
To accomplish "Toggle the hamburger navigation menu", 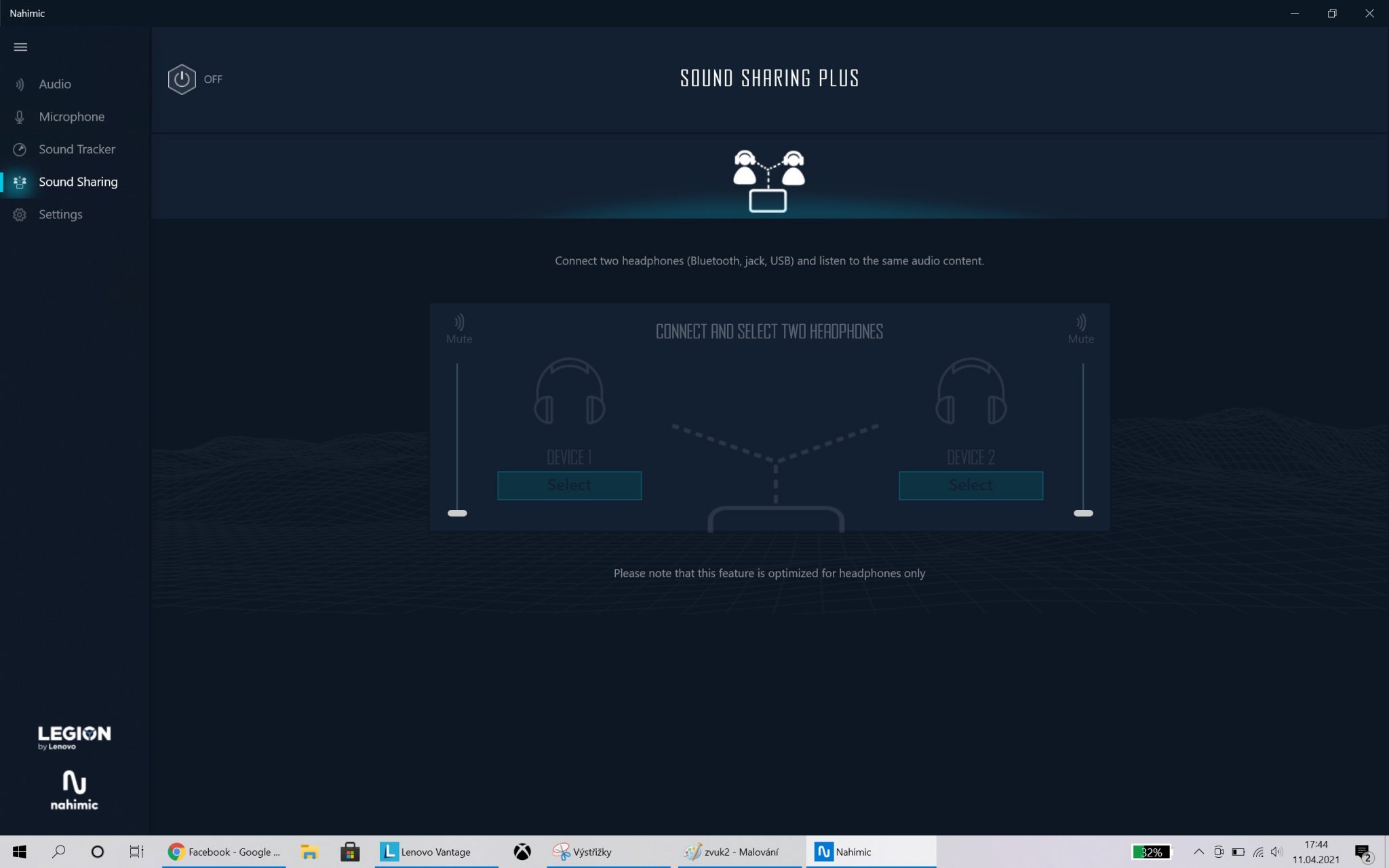I will [20, 47].
